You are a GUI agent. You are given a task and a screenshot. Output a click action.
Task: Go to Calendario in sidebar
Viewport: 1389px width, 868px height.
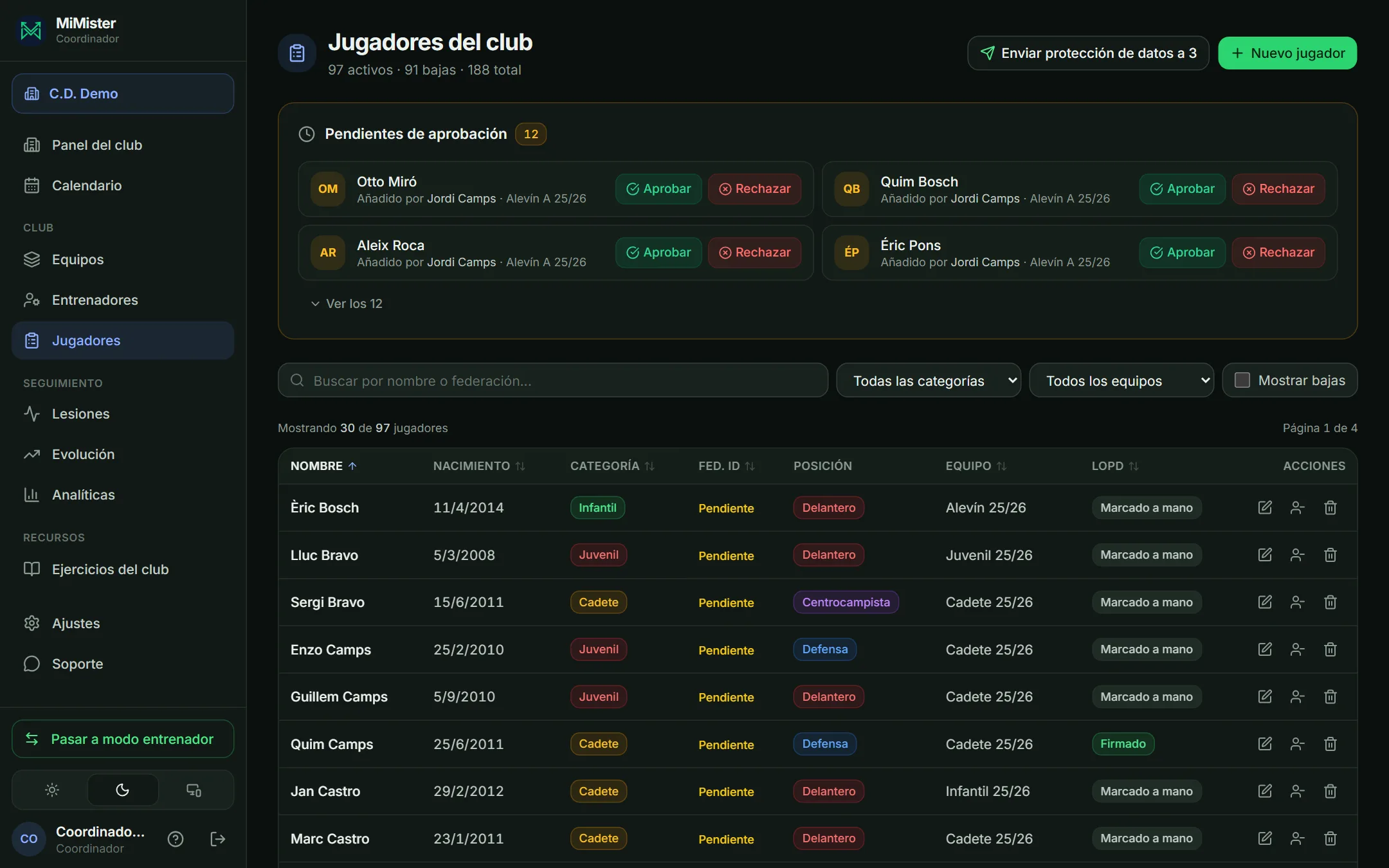point(123,186)
